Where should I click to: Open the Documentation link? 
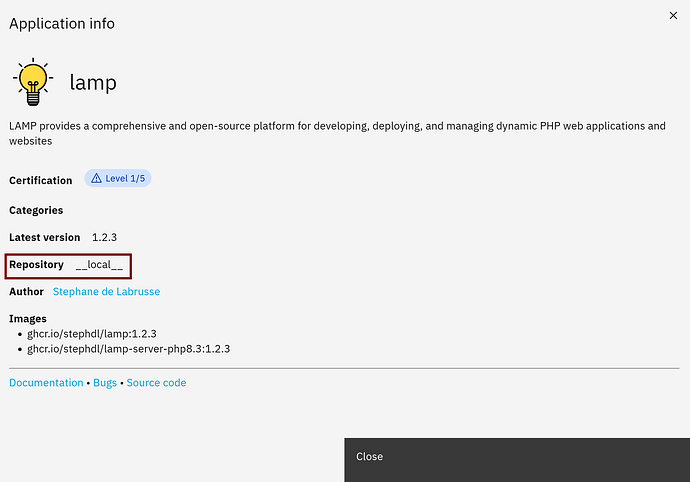point(46,383)
